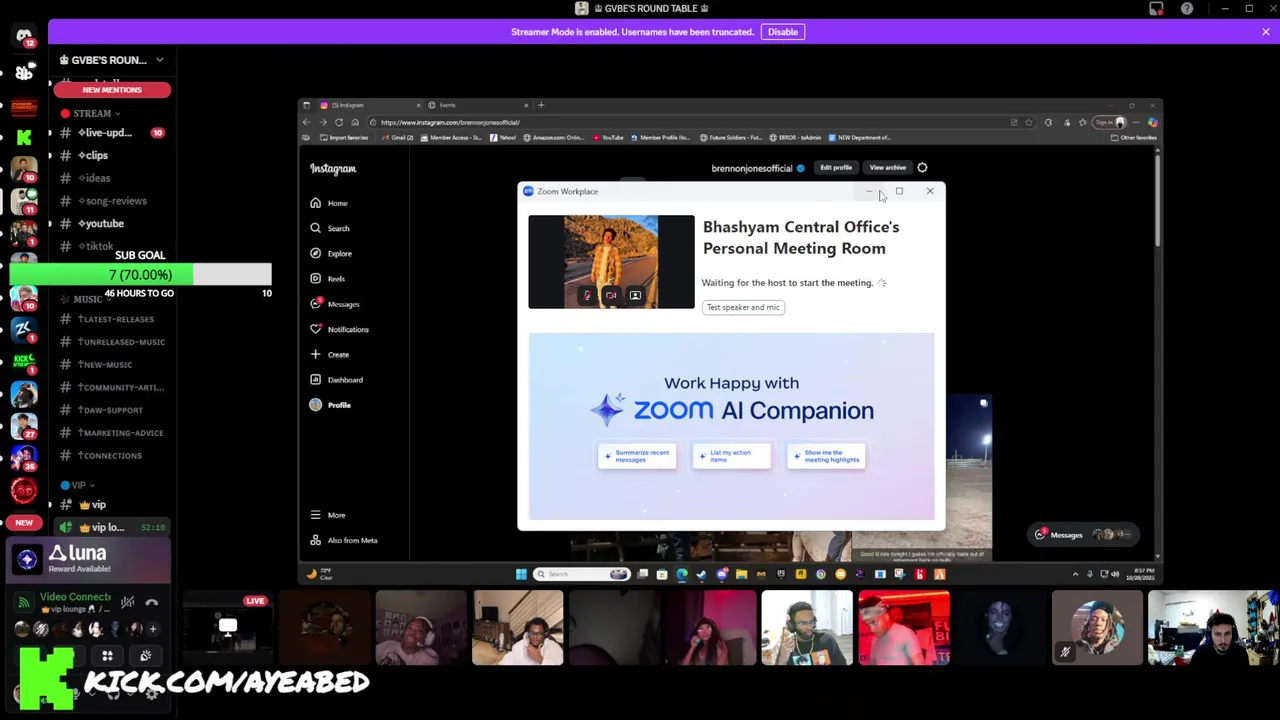Image resolution: width=1280 pixels, height=720 pixels.
Task: Open a new browser tab
Action: [541, 105]
